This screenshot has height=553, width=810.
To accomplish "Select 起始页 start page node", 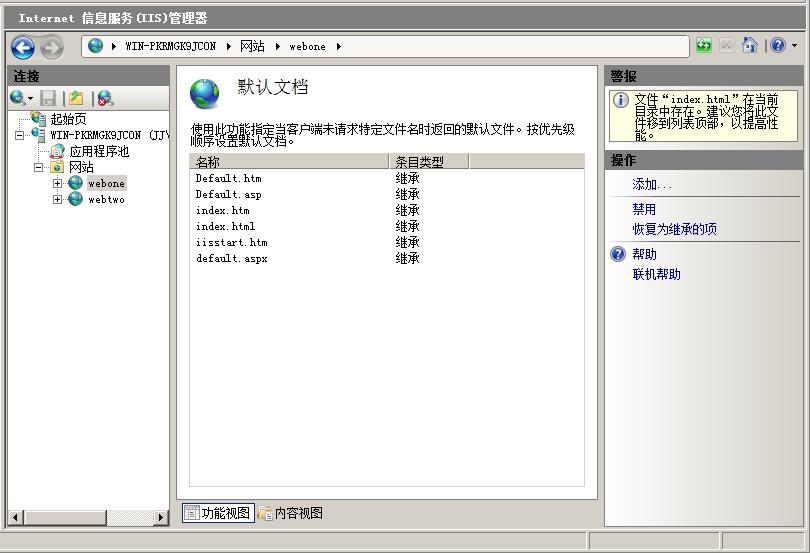I will (68, 119).
